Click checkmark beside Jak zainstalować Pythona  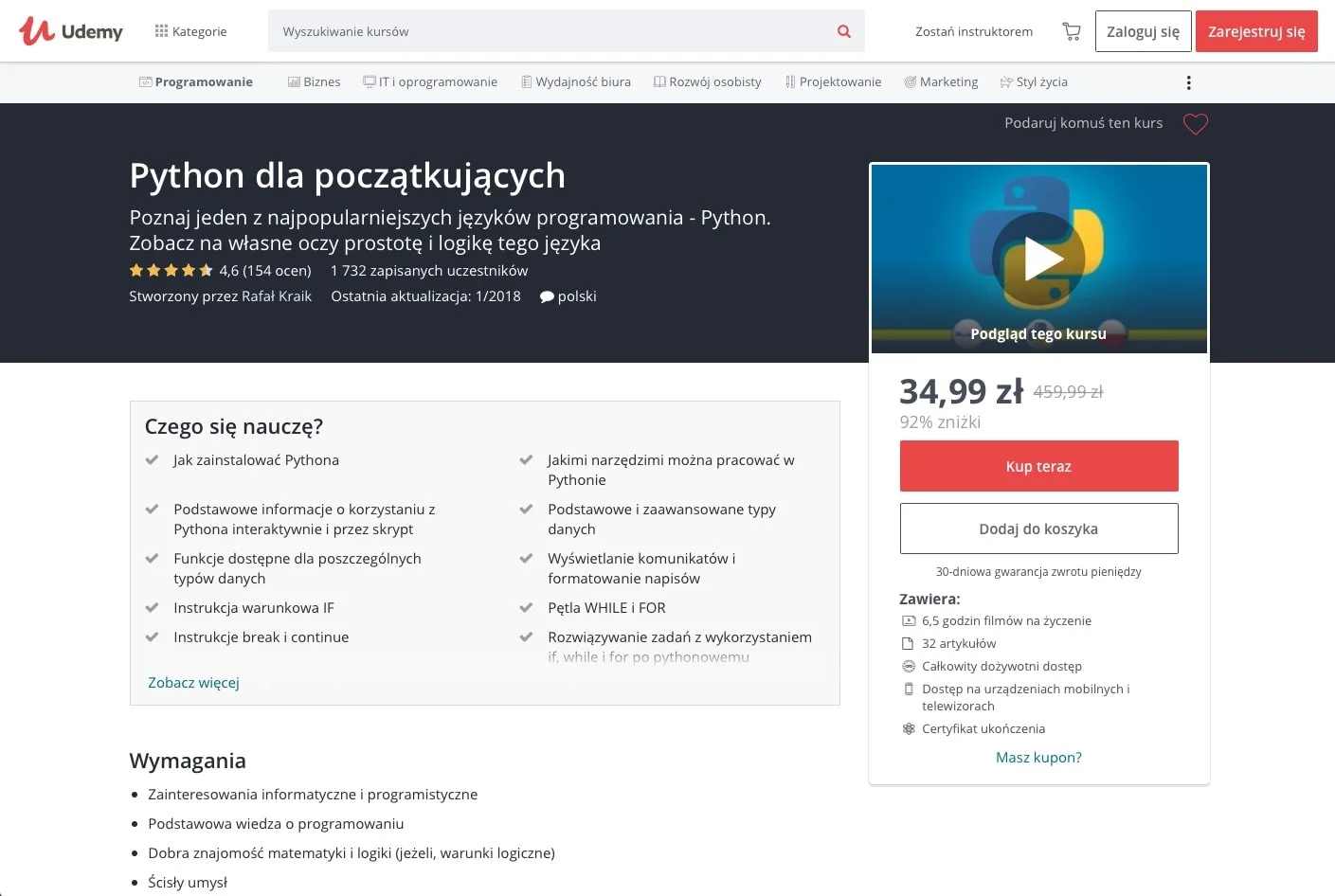[152, 460]
